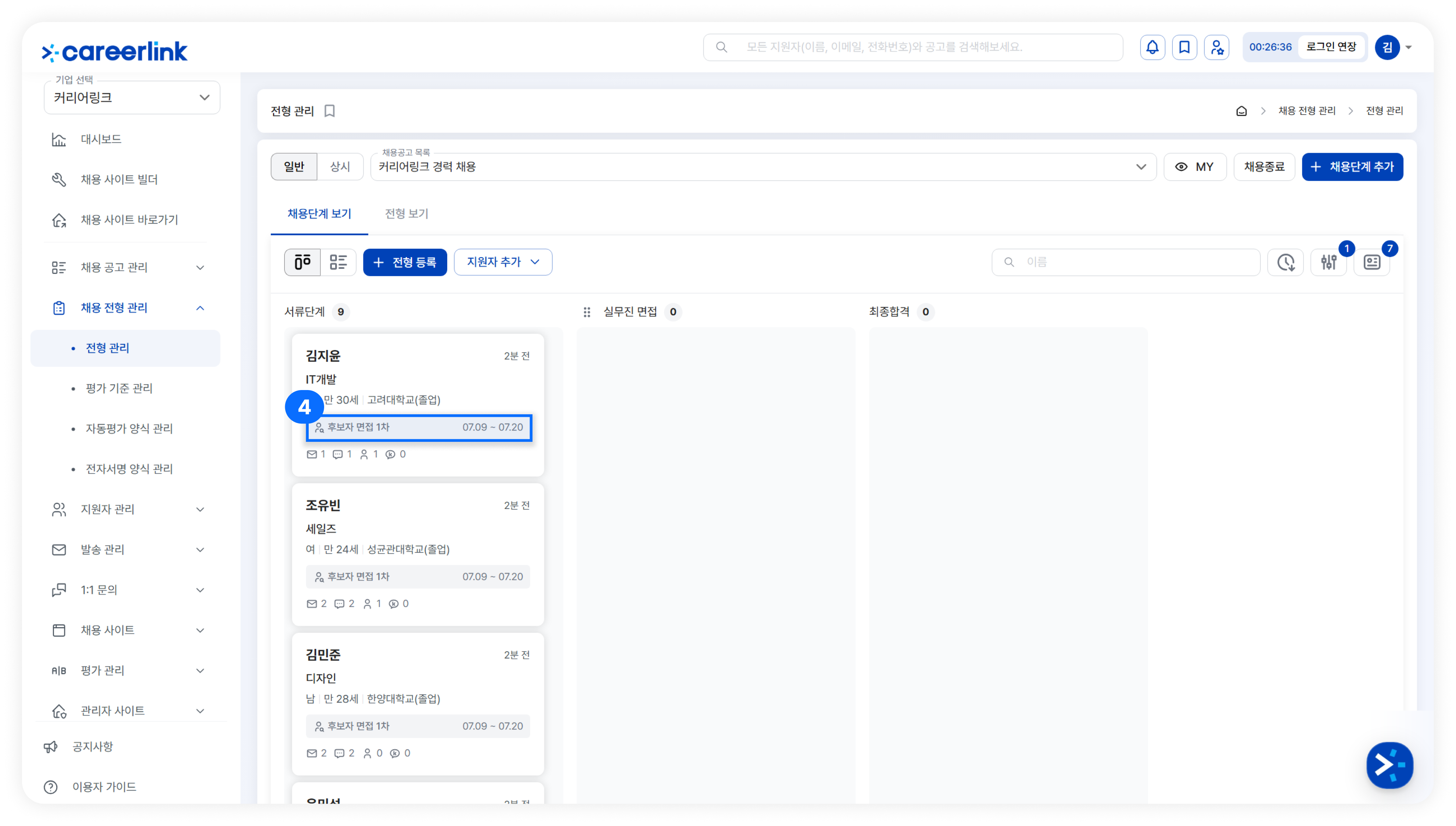This screenshot has height=826, width=1456.
Task: Open 김민준 applicant name
Action: tap(323, 655)
